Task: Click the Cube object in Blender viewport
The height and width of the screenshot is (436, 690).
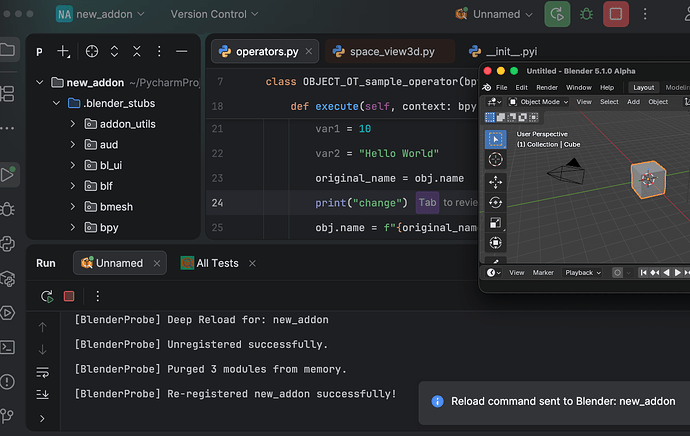Action: [648, 180]
